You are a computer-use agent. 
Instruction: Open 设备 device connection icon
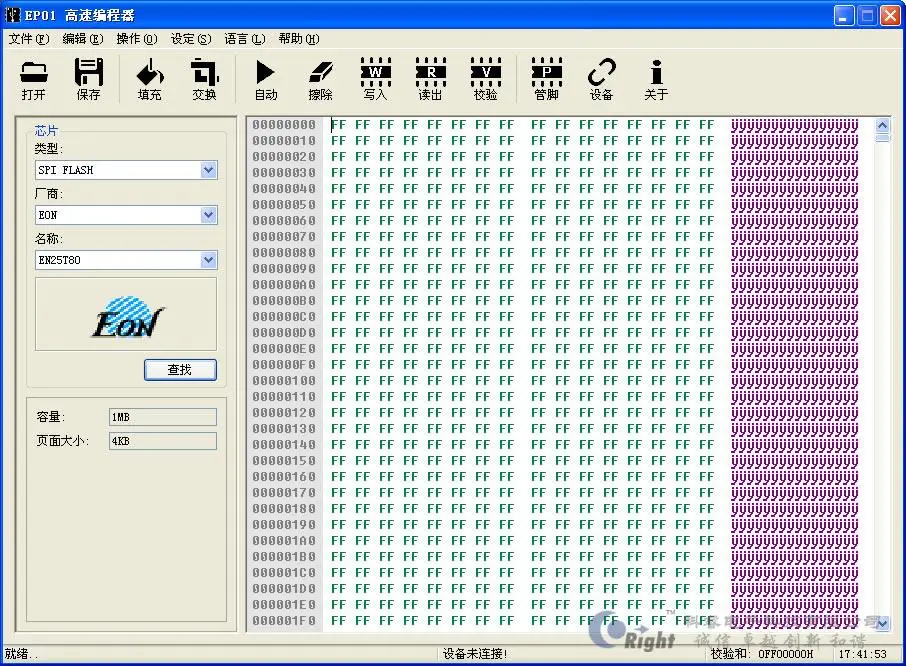click(601, 79)
